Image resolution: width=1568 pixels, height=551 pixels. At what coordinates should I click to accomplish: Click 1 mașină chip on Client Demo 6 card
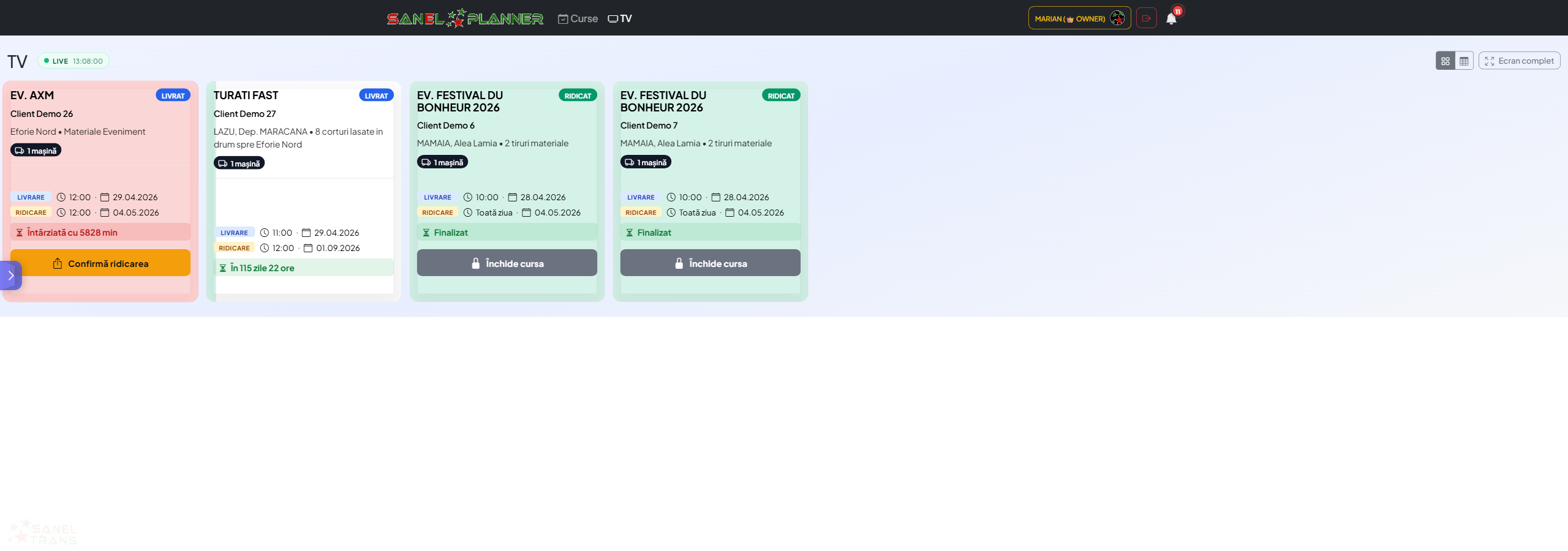click(x=442, y=162)
